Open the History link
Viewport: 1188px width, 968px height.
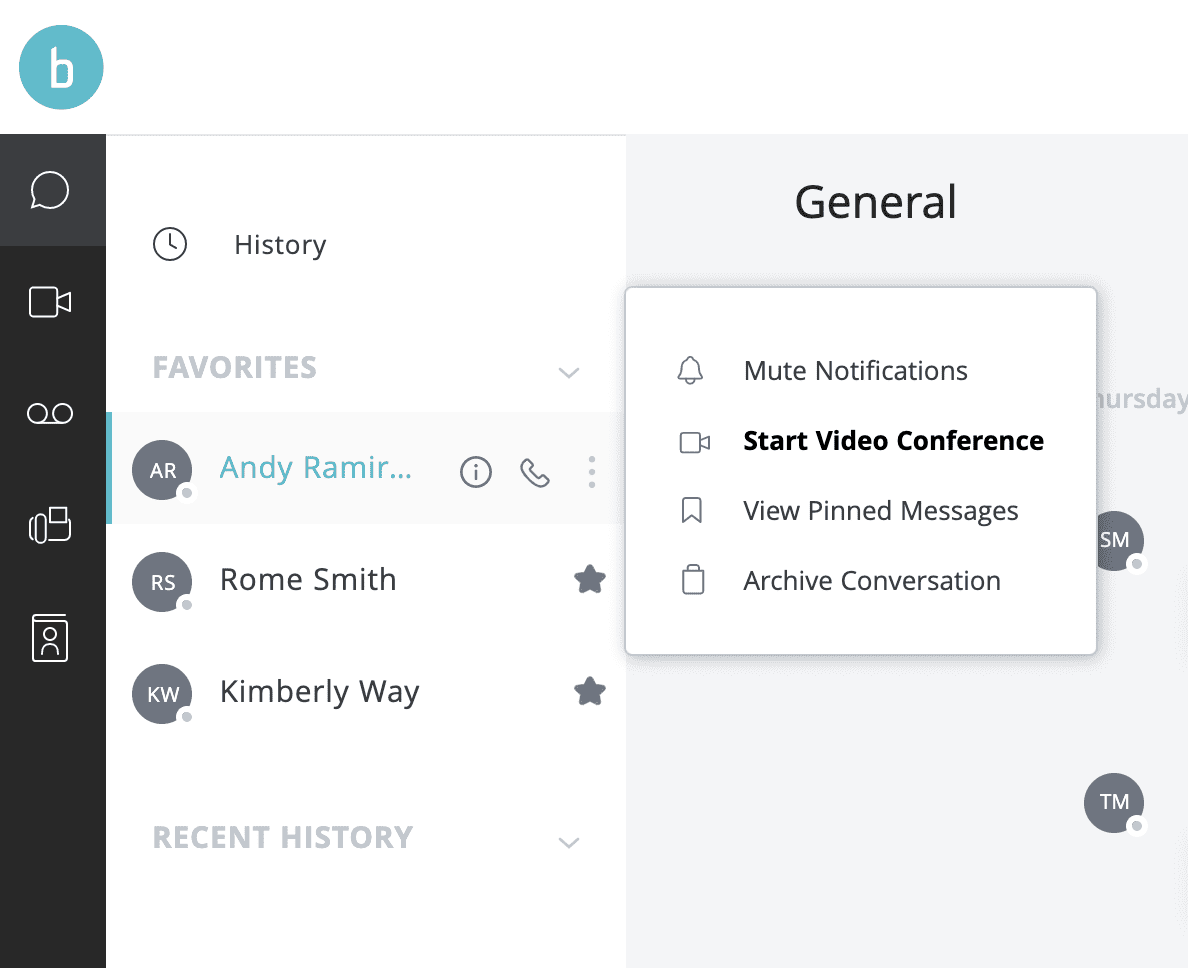pyautogui.click(x=280, y=245)
